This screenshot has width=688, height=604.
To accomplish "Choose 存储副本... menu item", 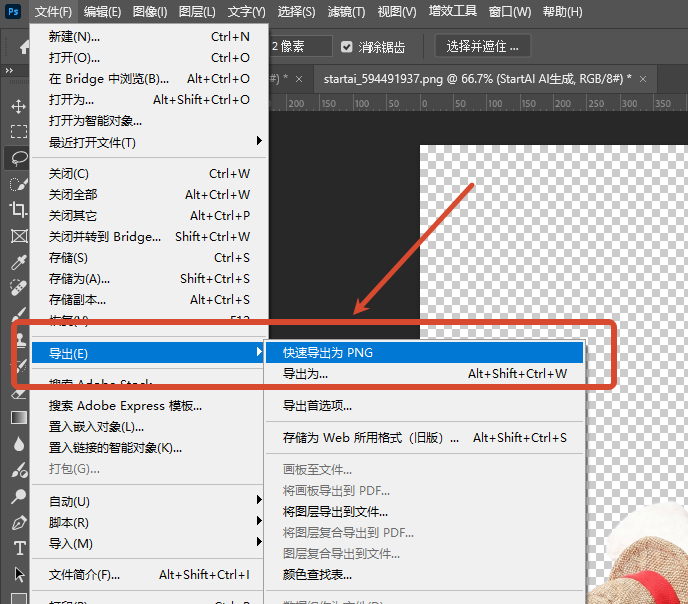I will click(x=149, y=300).
